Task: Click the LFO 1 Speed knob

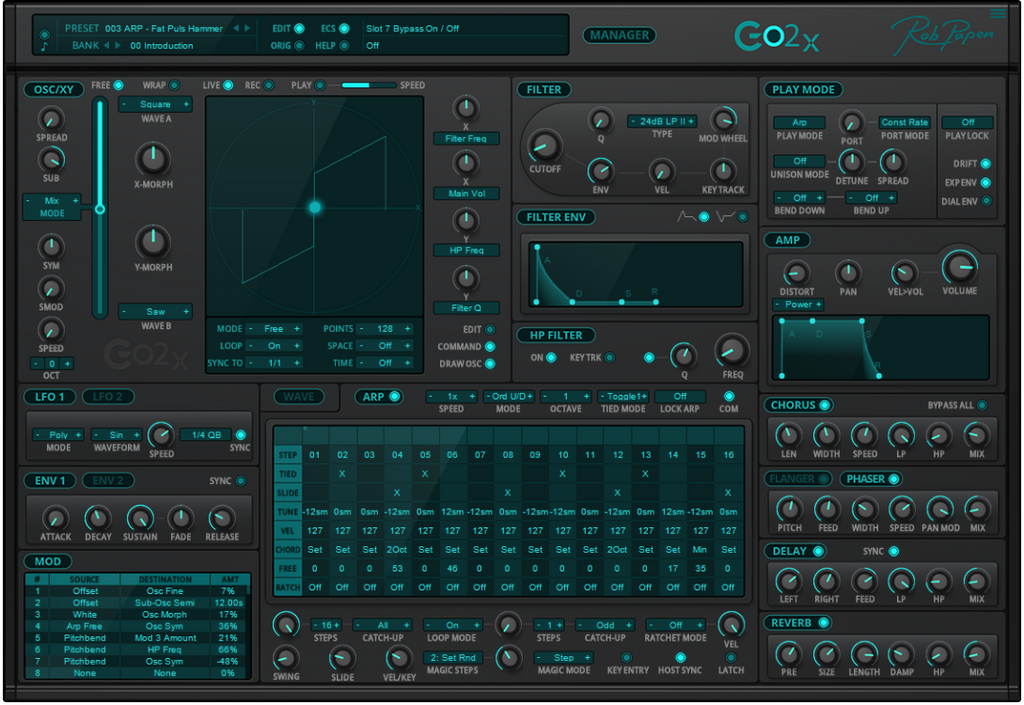Action: pos(161,435)
